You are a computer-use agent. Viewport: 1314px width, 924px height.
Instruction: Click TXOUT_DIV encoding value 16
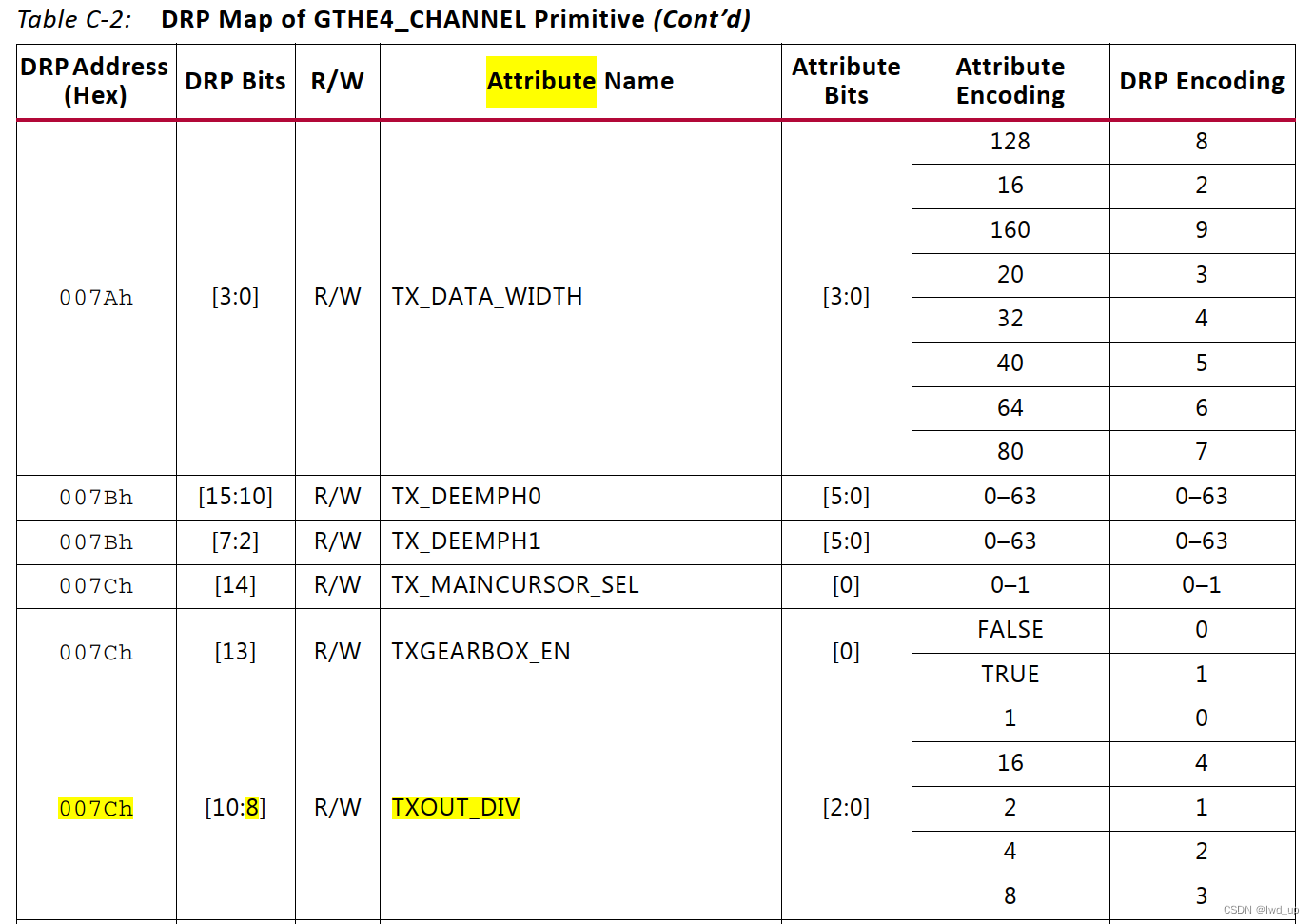[1010, 763]
